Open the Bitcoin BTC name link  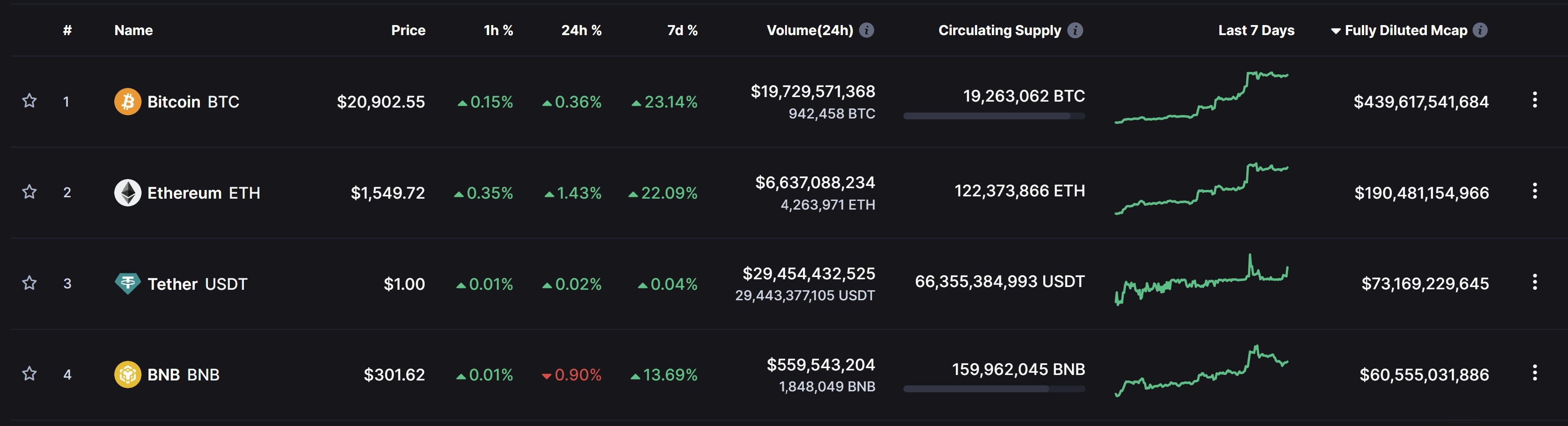pos(193,102)
